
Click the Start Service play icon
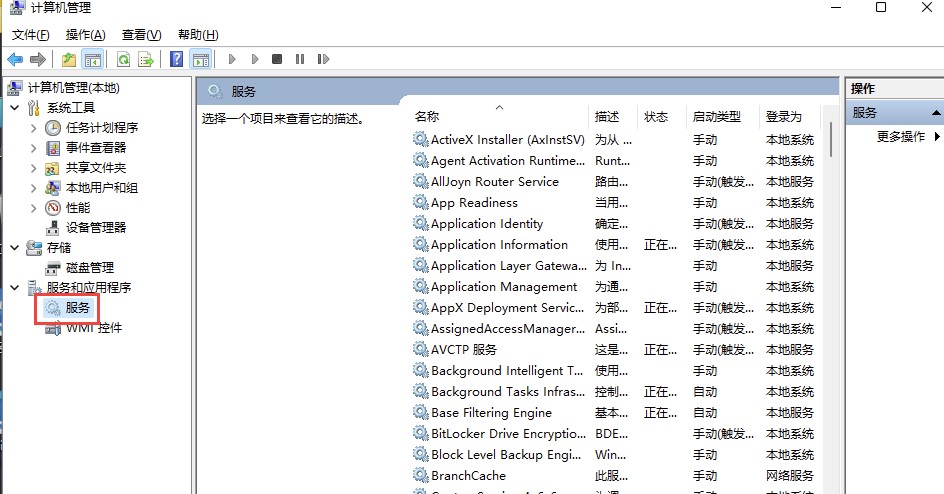pos(232,59)
